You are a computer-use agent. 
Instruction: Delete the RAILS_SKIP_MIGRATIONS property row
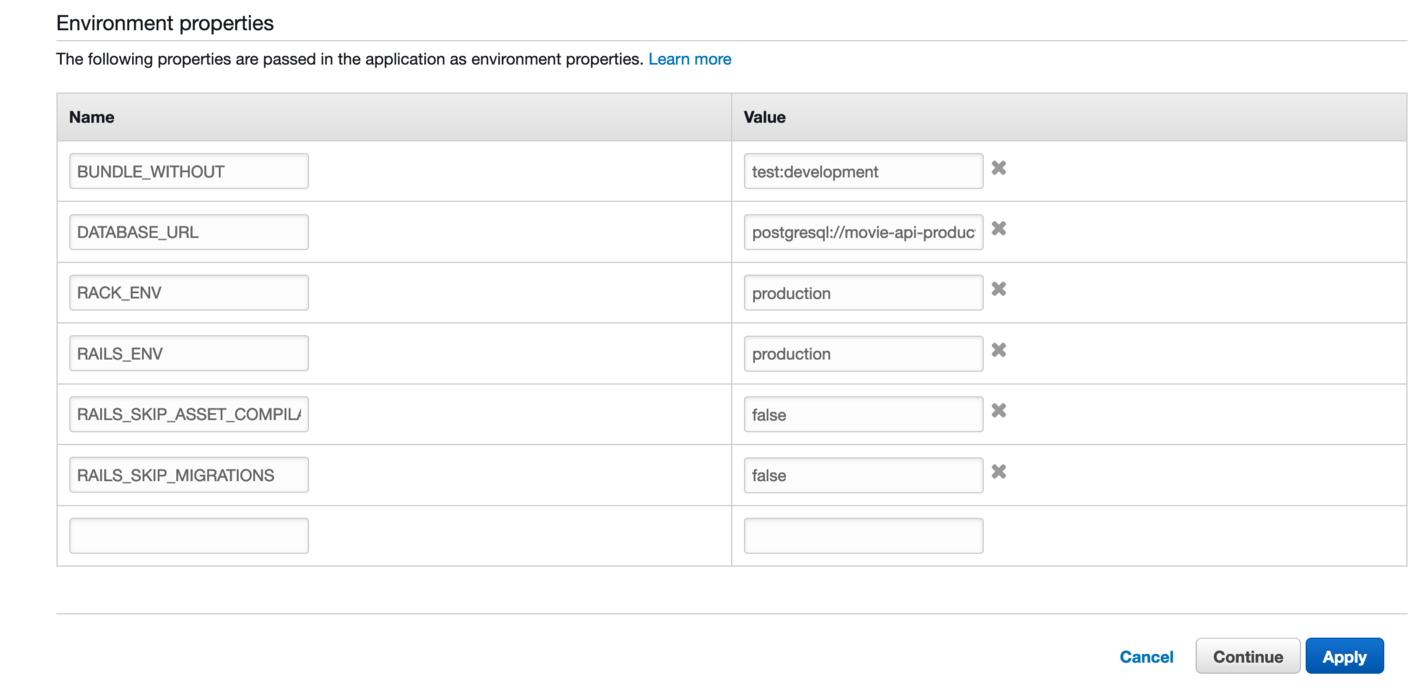click(x=998, y=472)
